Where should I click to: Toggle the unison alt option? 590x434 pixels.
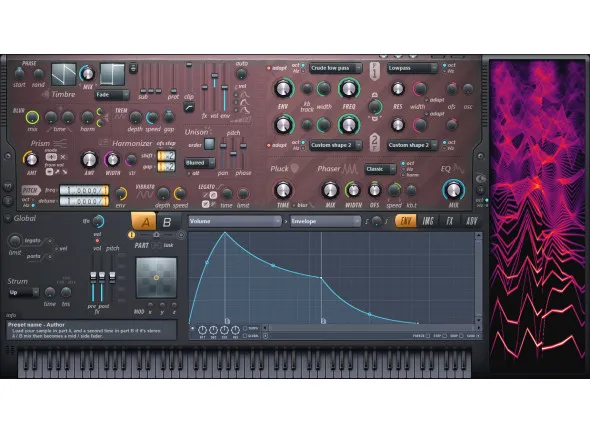(x=189, y=174)
